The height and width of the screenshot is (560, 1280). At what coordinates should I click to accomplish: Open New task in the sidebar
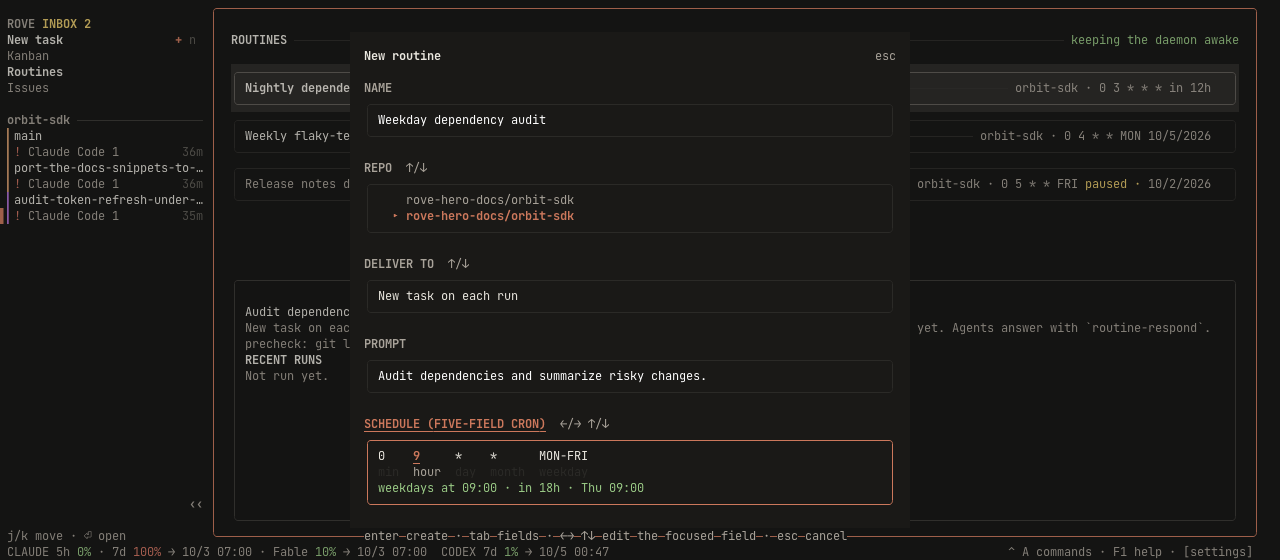35,40
